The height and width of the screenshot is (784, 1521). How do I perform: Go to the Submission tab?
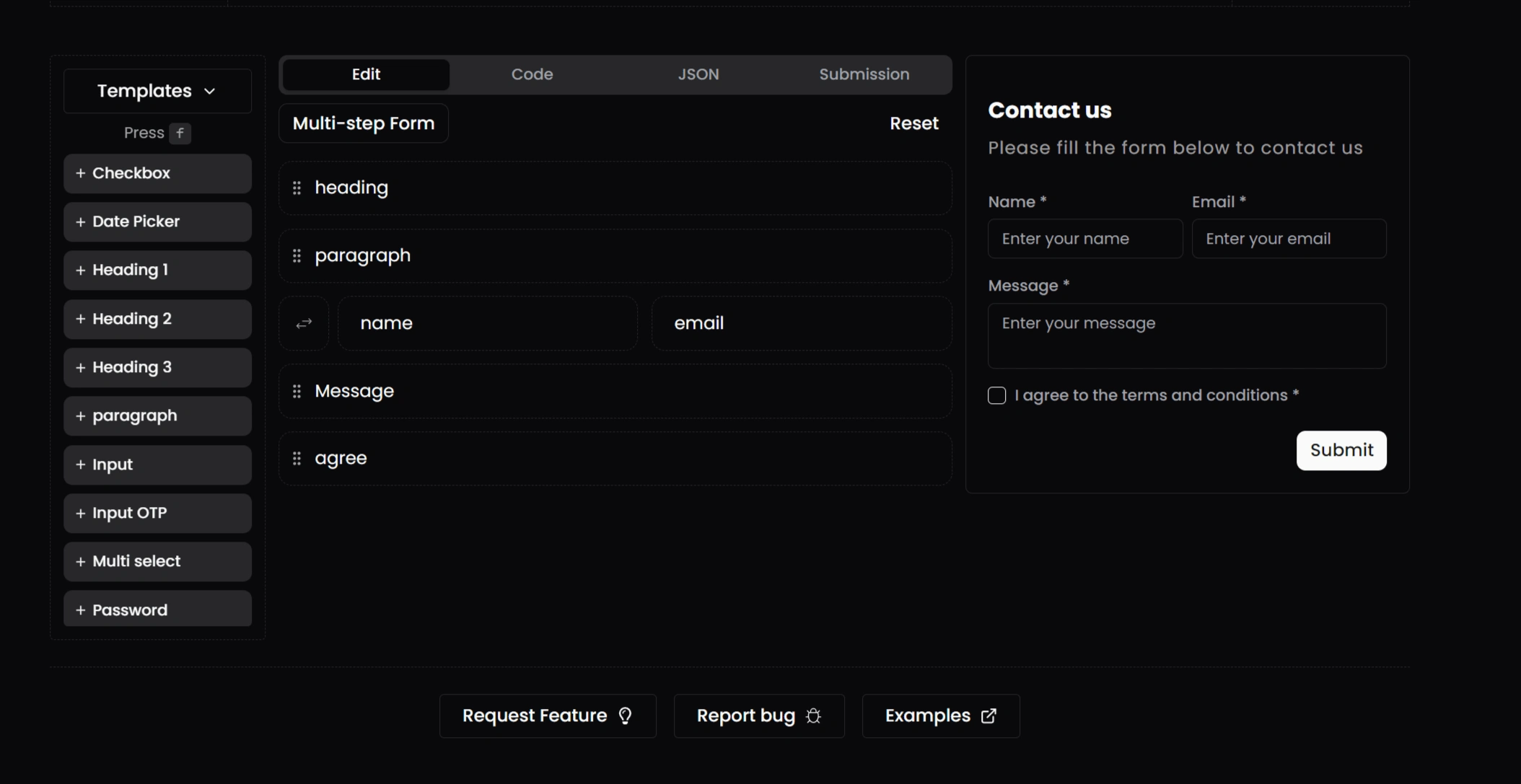point(864,74)
